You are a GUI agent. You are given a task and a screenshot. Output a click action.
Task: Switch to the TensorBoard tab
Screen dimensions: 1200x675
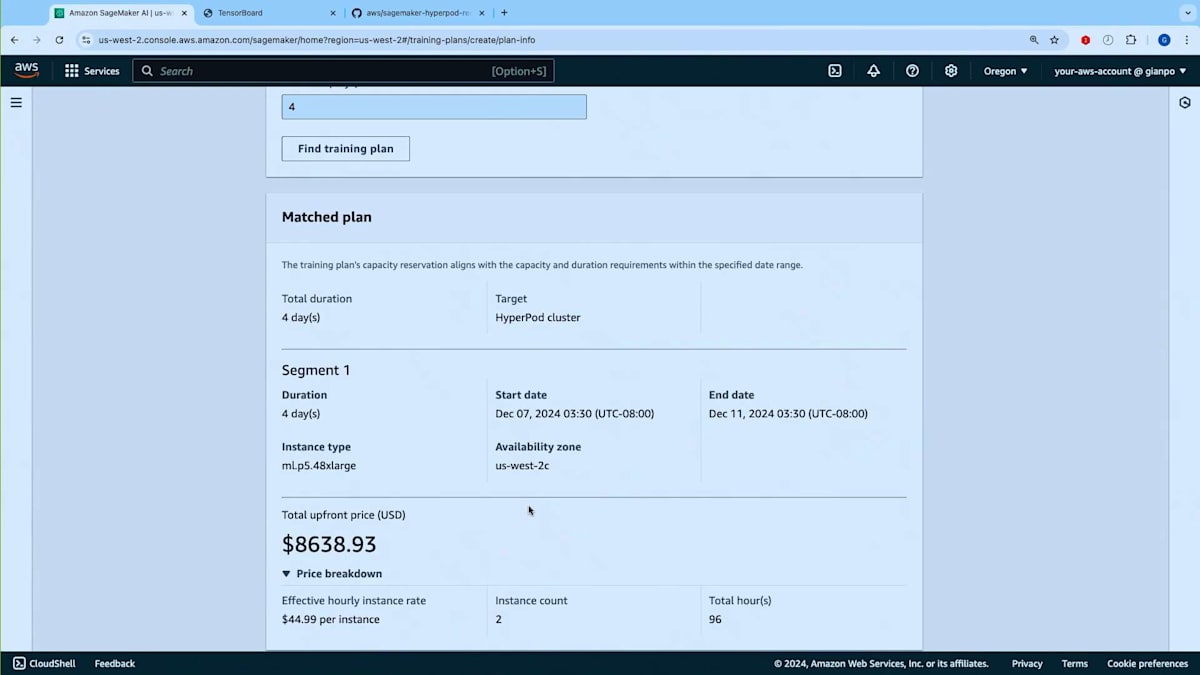pos(270,13)
